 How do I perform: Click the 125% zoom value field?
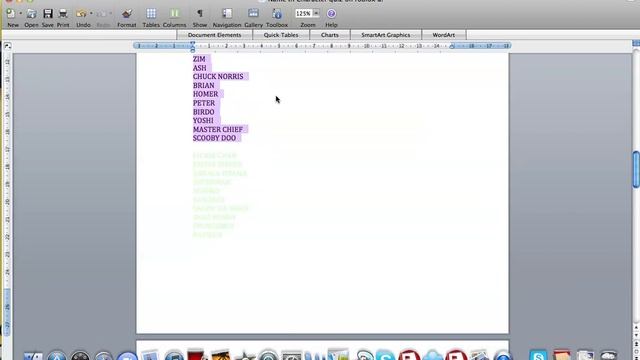(303, 13)
